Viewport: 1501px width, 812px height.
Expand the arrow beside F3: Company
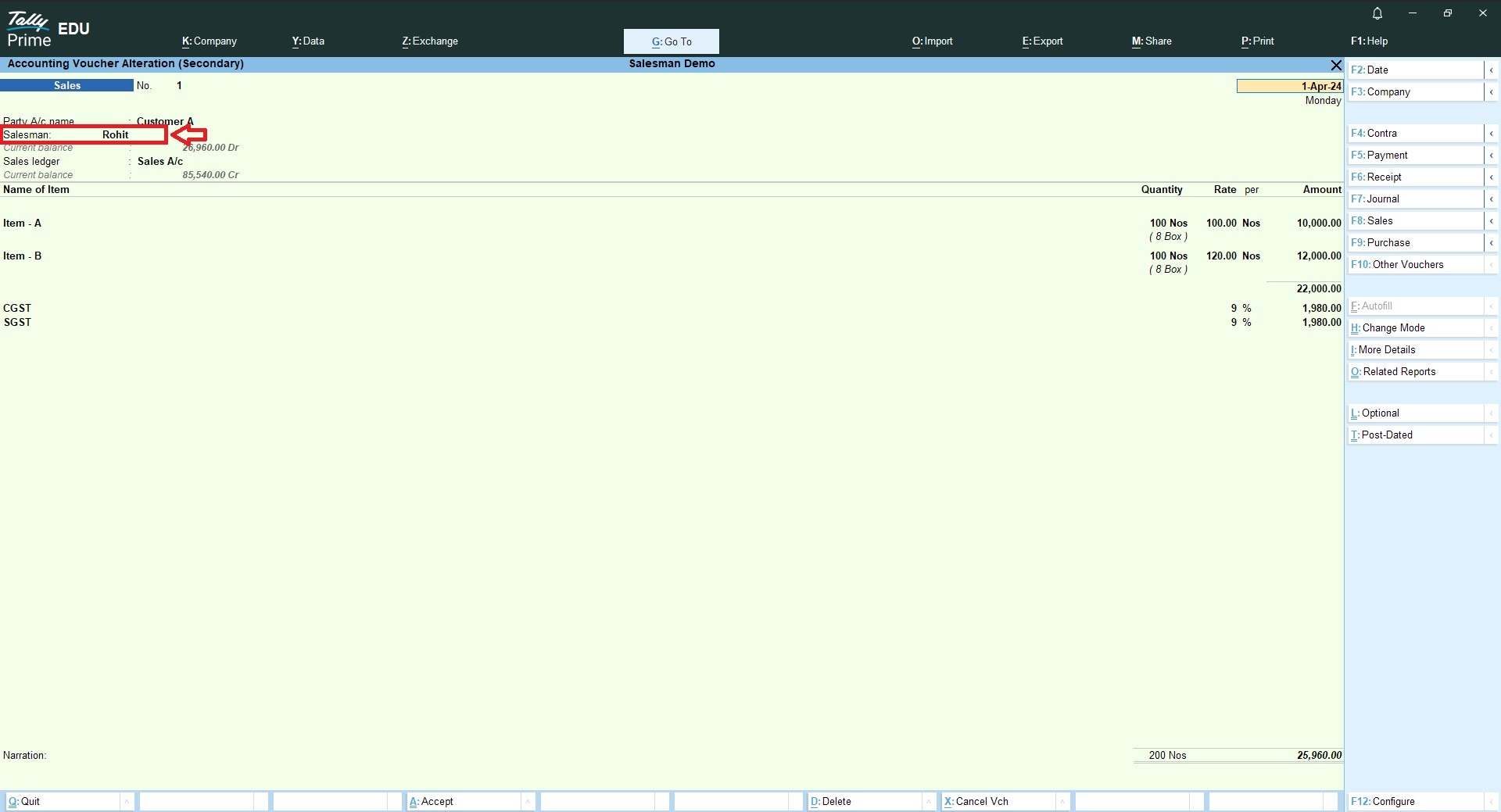(x=1491, y=92)
